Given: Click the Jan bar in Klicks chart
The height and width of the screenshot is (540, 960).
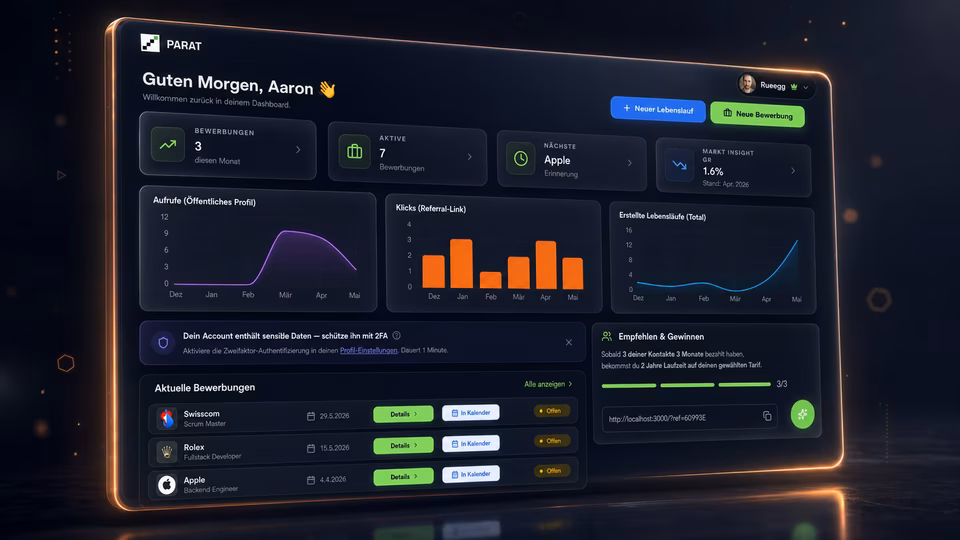Looking at the screenshot, I should pyautogui.click(x=462, y=263).
